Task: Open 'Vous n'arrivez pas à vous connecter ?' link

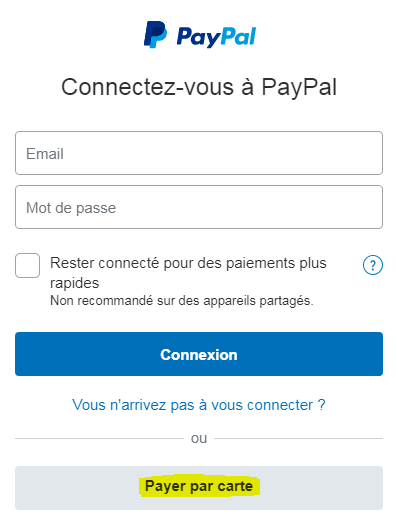Action: [x=199, y=405]
